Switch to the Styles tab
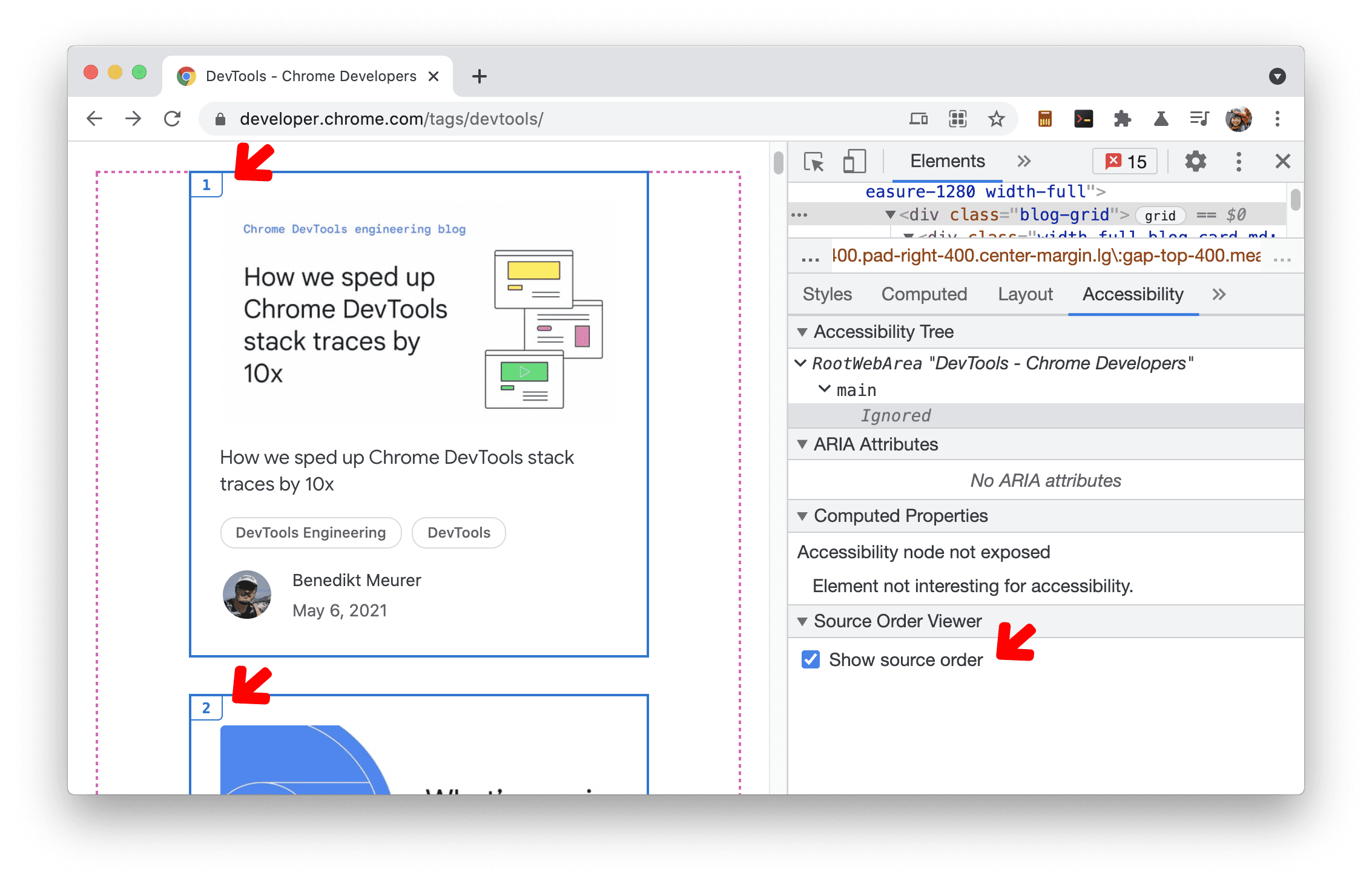 824,294
